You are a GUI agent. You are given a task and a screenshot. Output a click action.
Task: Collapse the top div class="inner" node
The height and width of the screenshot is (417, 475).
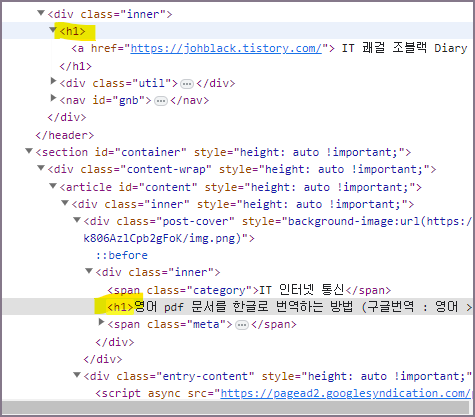coord(41,13)
